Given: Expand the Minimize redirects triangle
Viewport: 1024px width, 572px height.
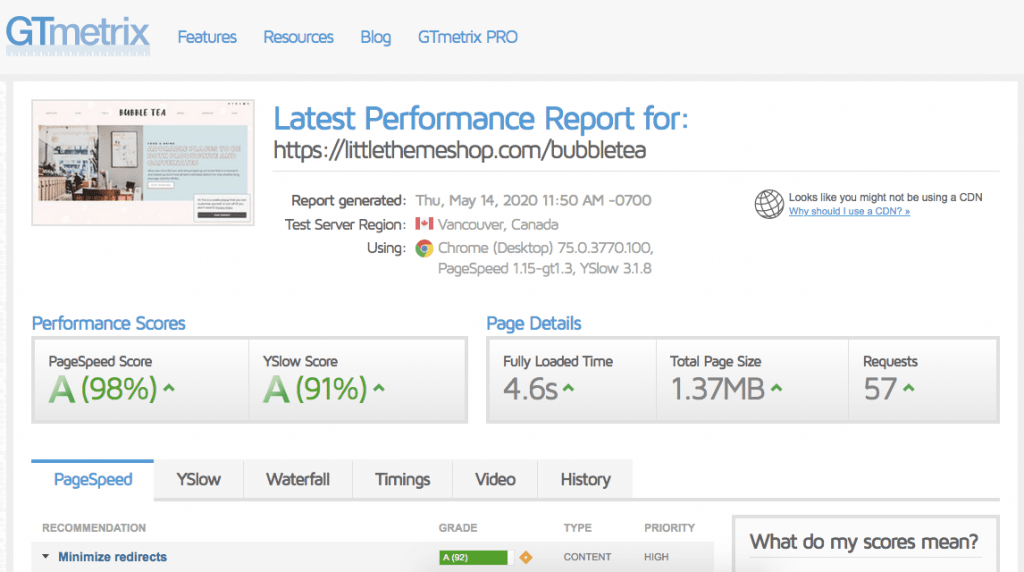Looking at the screenshot, I should tap(45, 556).
